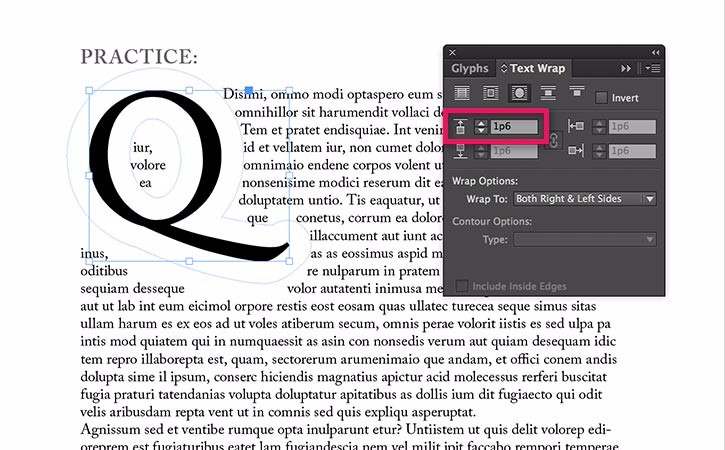
Task: Click the blue square handle above the paragraph
Action: click(x=249, y=90)
